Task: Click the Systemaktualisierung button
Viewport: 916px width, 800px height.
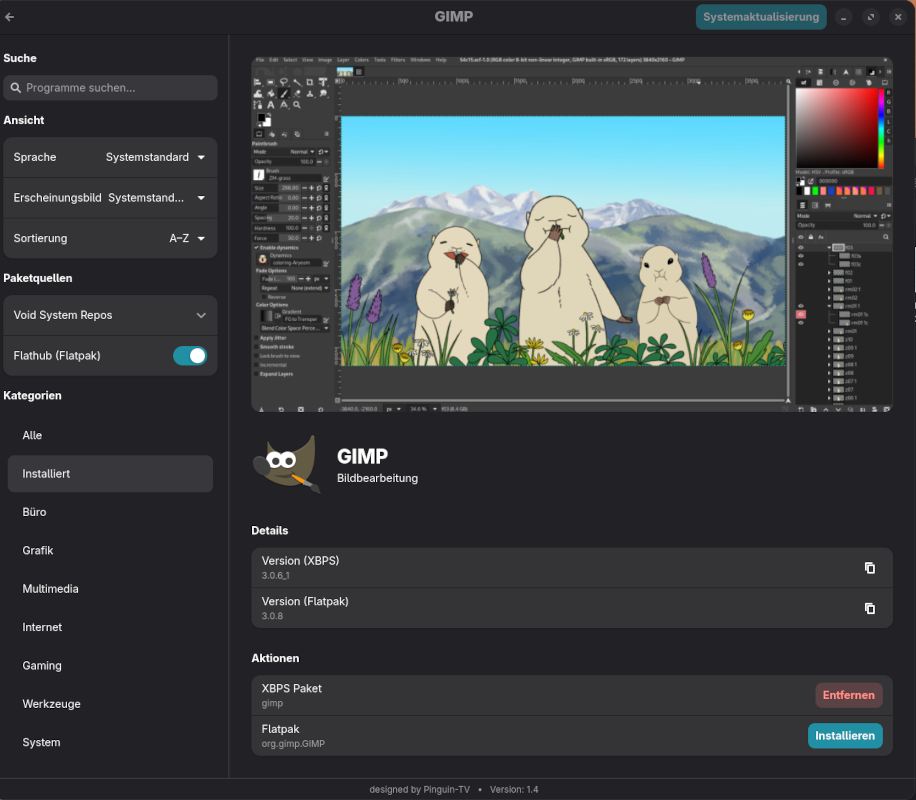Action: click(761, 17)
